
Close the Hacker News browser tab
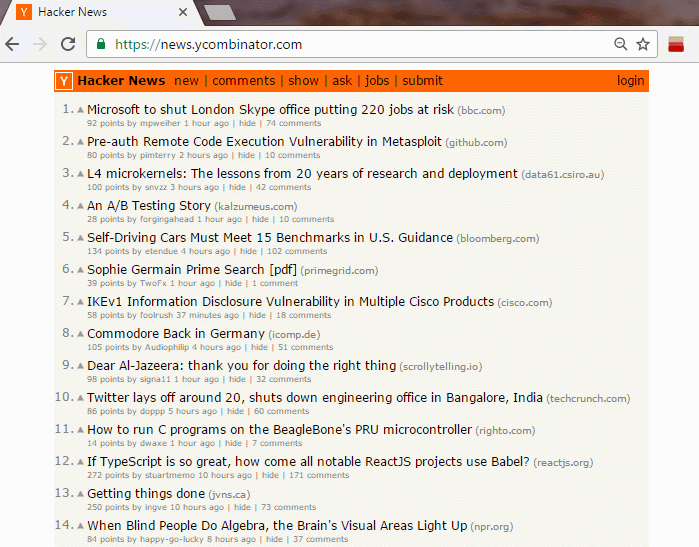pos(183,12)
